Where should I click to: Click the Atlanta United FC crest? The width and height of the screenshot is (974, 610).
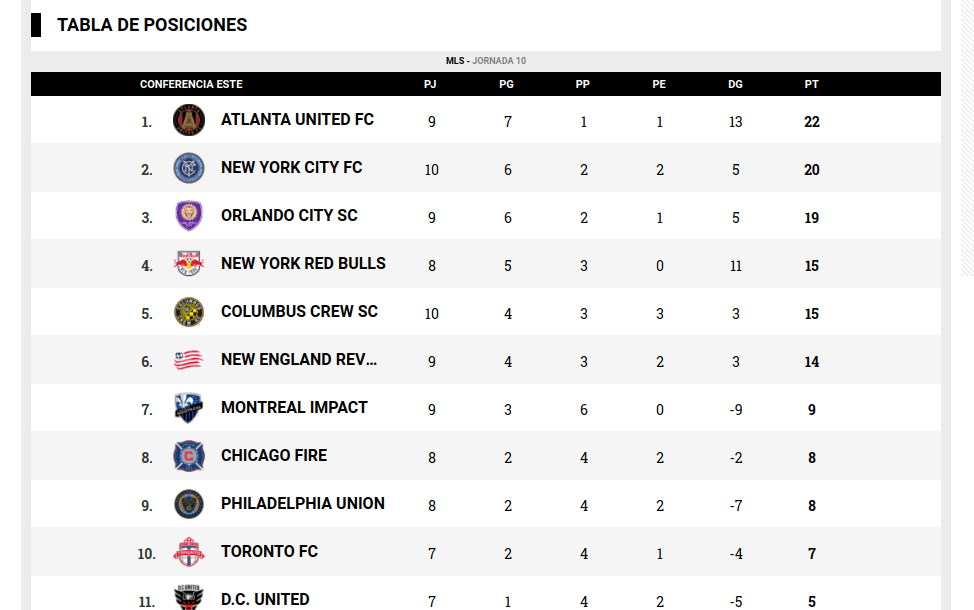point(188,120)
